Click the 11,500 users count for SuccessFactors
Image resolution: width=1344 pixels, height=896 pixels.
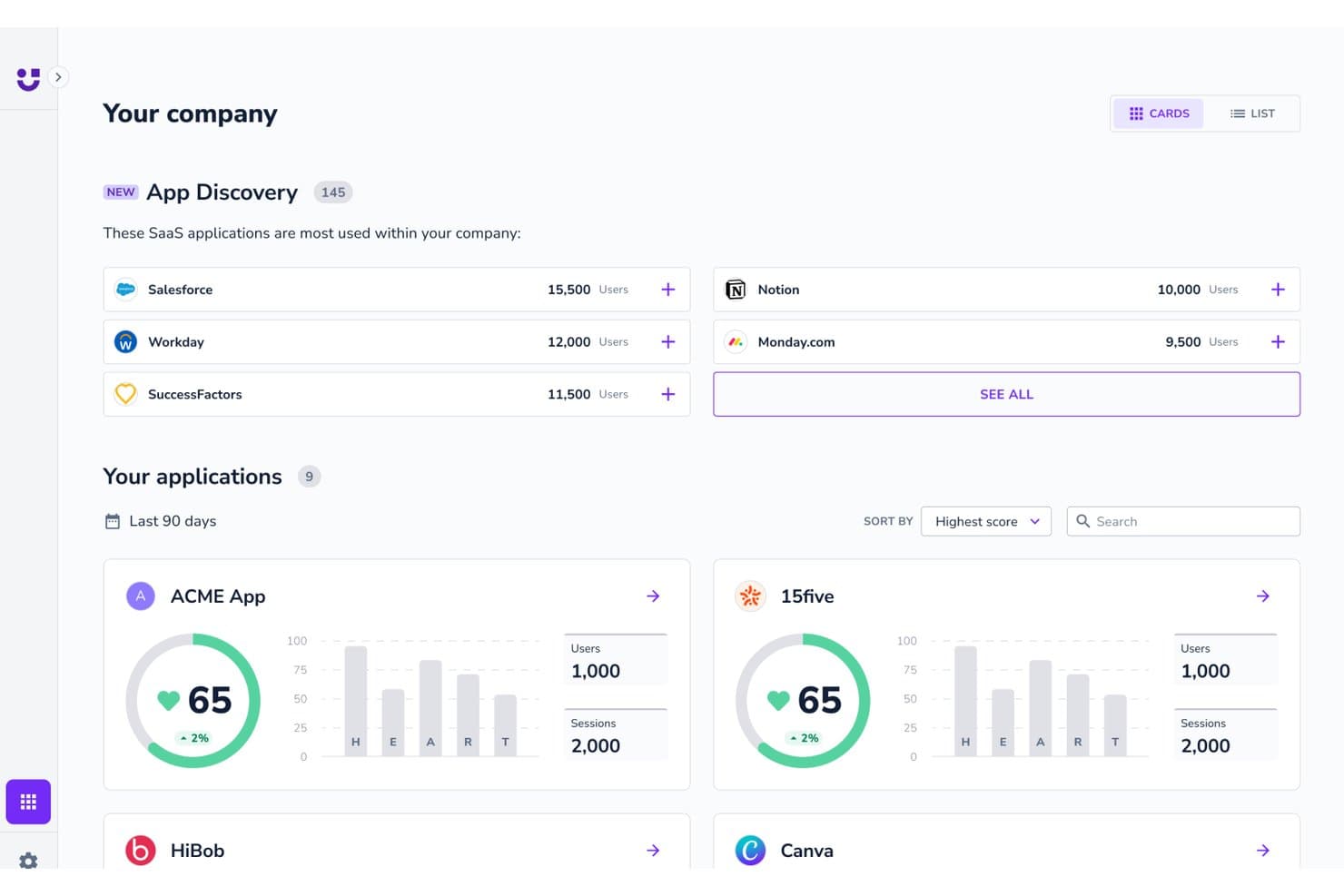coord(569,394)
